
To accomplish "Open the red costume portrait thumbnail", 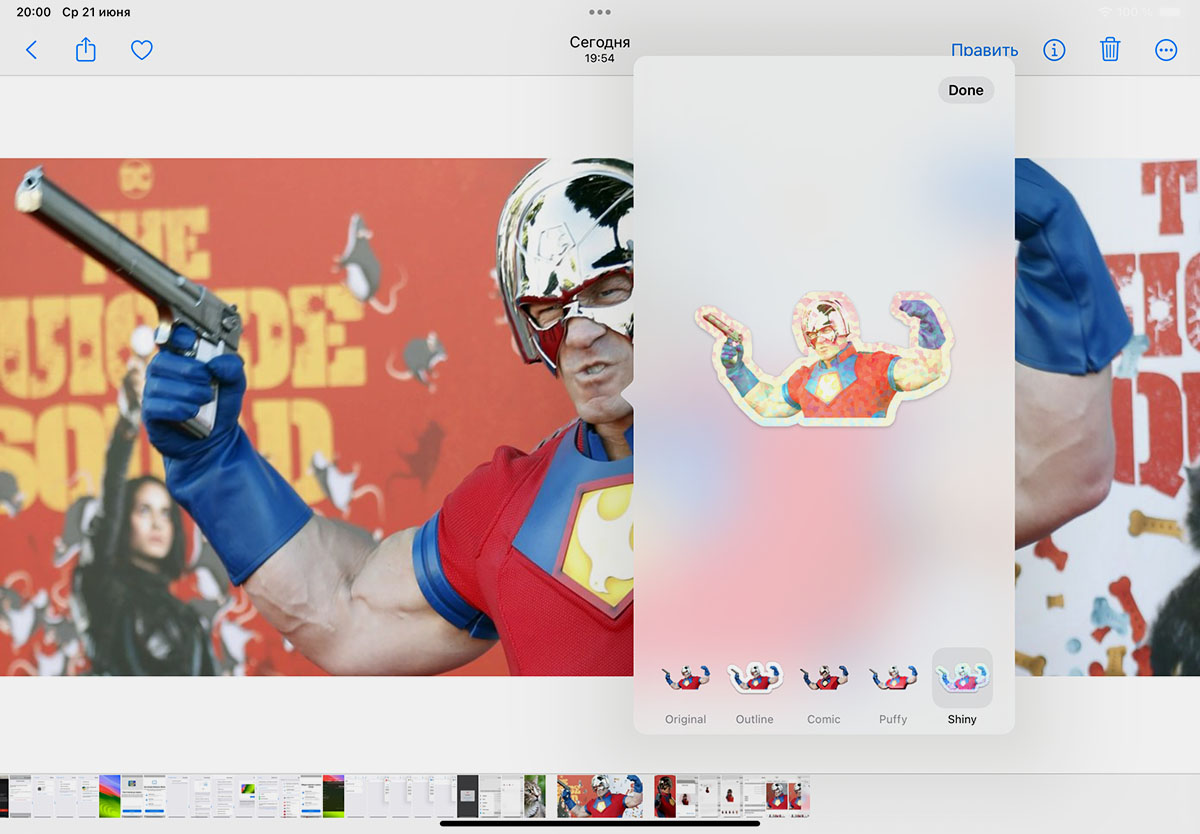I will click(x=665, y=796).
